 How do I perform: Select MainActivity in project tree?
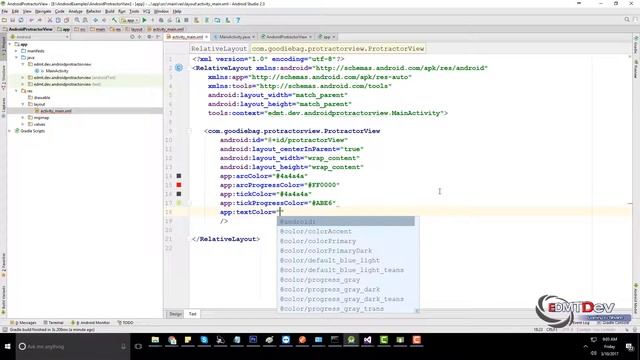pyautogui.click(x=57, y=71)
